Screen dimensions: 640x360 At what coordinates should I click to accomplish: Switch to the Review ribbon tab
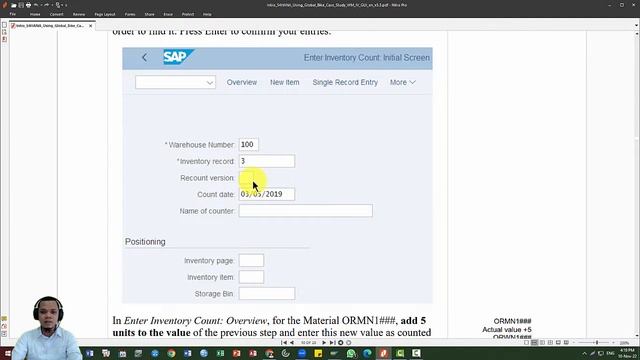79,14
